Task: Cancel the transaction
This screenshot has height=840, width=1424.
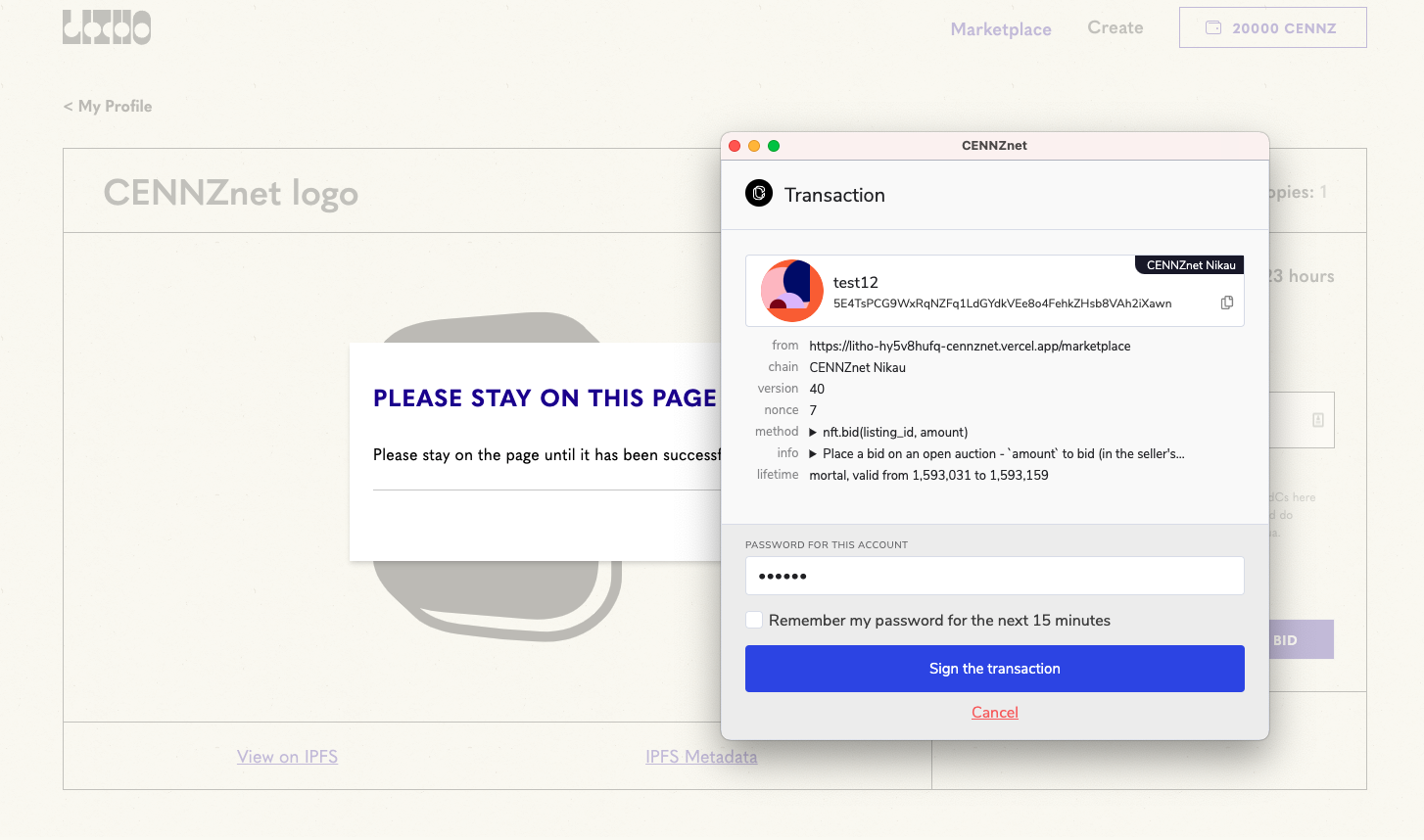Action: (x=994, y=713)
